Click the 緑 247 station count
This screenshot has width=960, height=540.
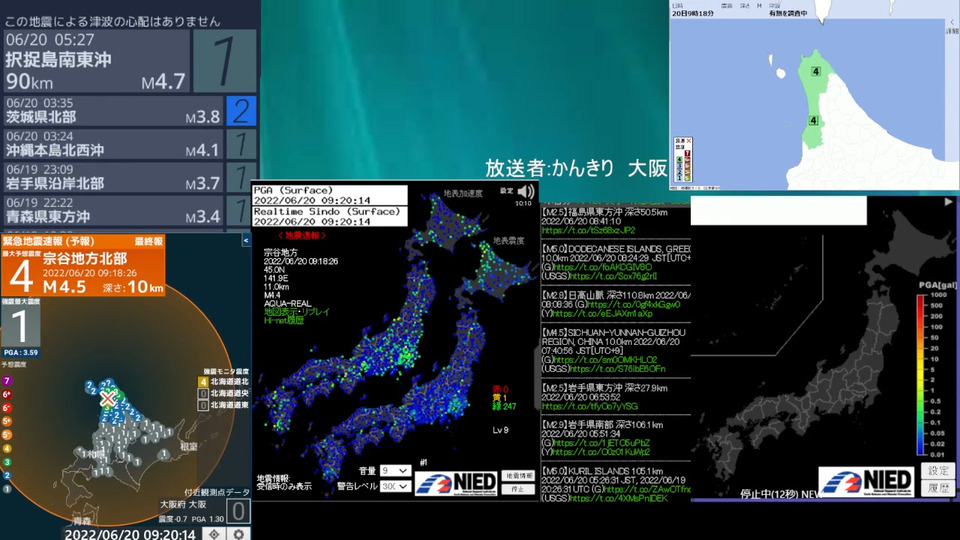click(504, 407)
